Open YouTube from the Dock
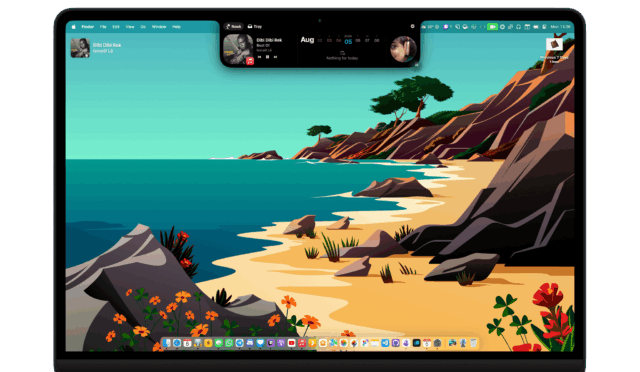Image resolution: width=640 pixels, height=372 pixels. coord(291,343)
